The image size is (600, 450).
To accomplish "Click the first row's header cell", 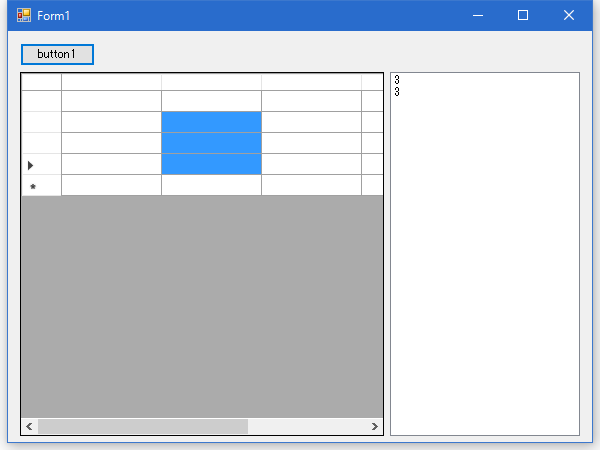I will tap(41, 101).
